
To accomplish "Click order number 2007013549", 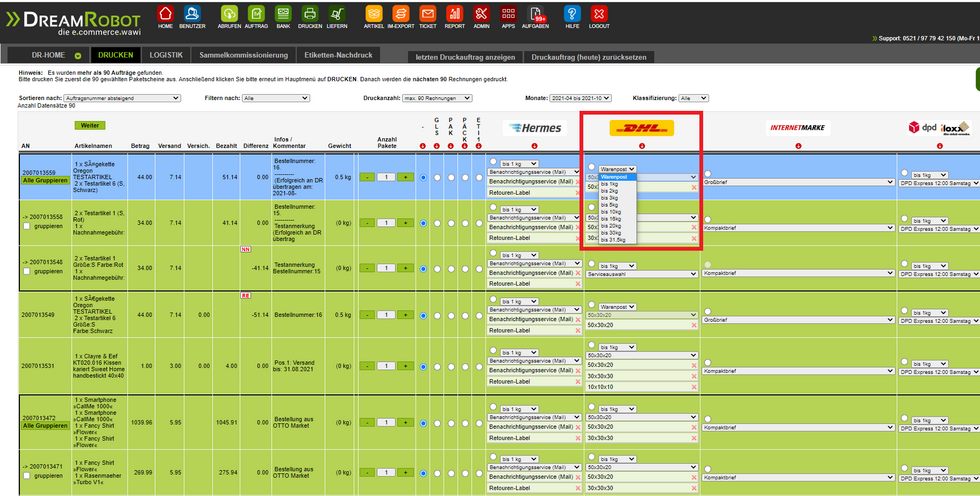I will coord(39,315).
